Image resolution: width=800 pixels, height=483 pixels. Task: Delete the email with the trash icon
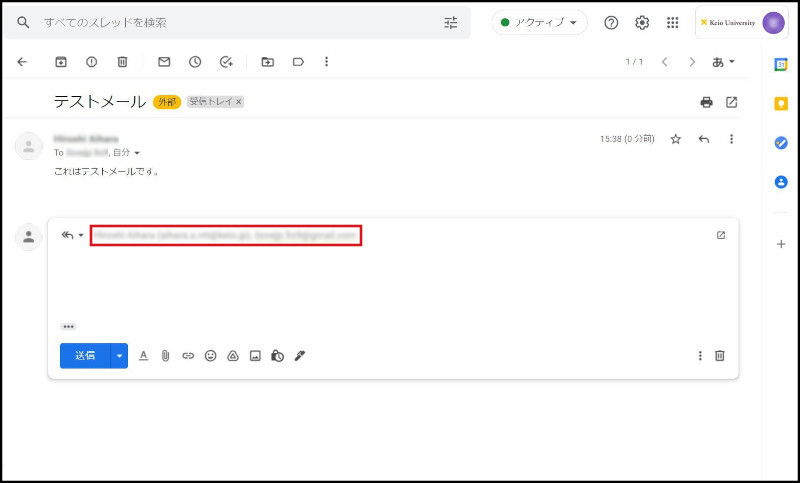[122, 62]
